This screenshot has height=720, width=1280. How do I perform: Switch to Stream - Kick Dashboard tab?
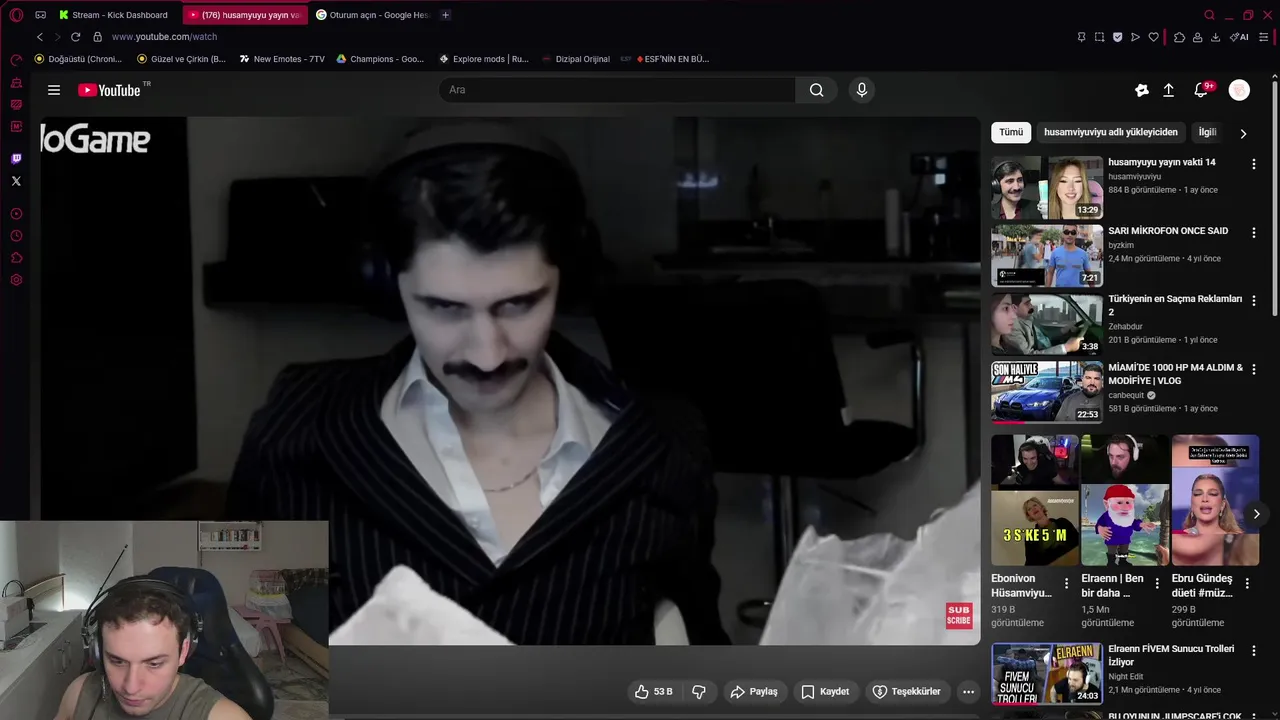(x=113, y=15)
